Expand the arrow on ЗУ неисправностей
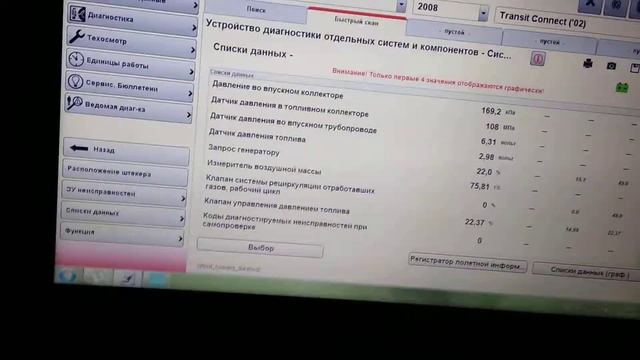 click(182, 199)
